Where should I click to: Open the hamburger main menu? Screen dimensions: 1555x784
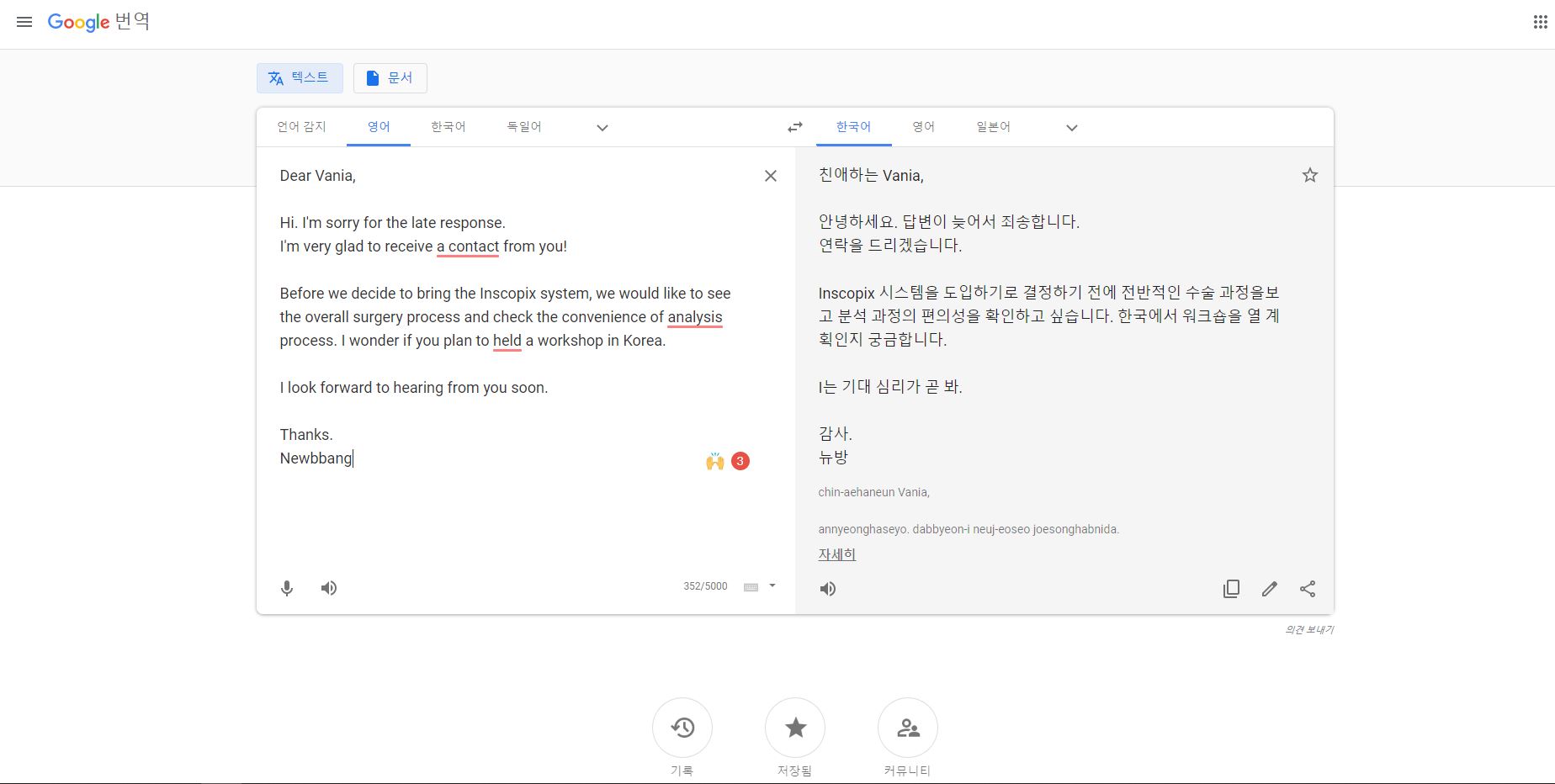pos(24,22)
